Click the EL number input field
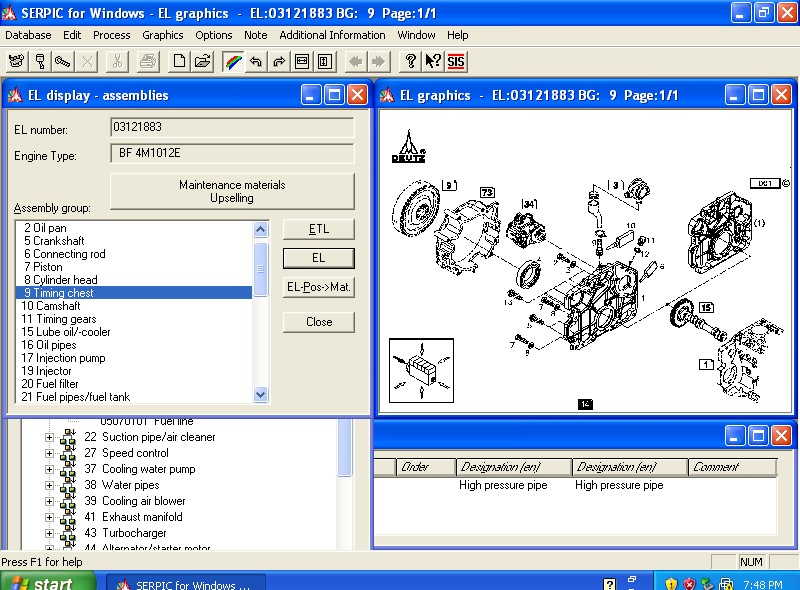Screen dimensions: 800x590 coord(232,127)
